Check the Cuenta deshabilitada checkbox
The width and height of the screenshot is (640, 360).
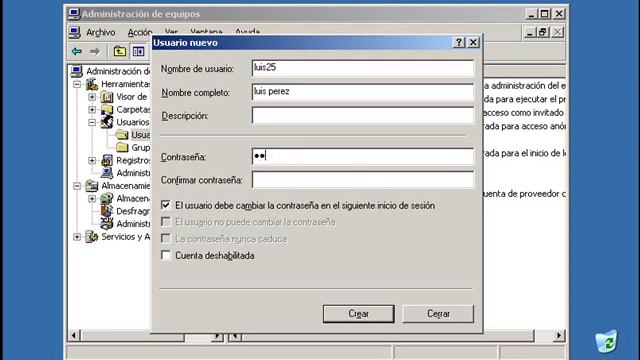point(166,255)
